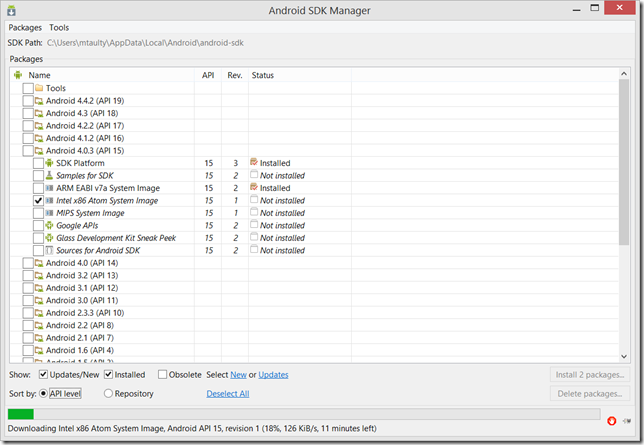Select the Repository sort radio button
The width and height of the screenshot is (644, 445).
coord(108,393)
